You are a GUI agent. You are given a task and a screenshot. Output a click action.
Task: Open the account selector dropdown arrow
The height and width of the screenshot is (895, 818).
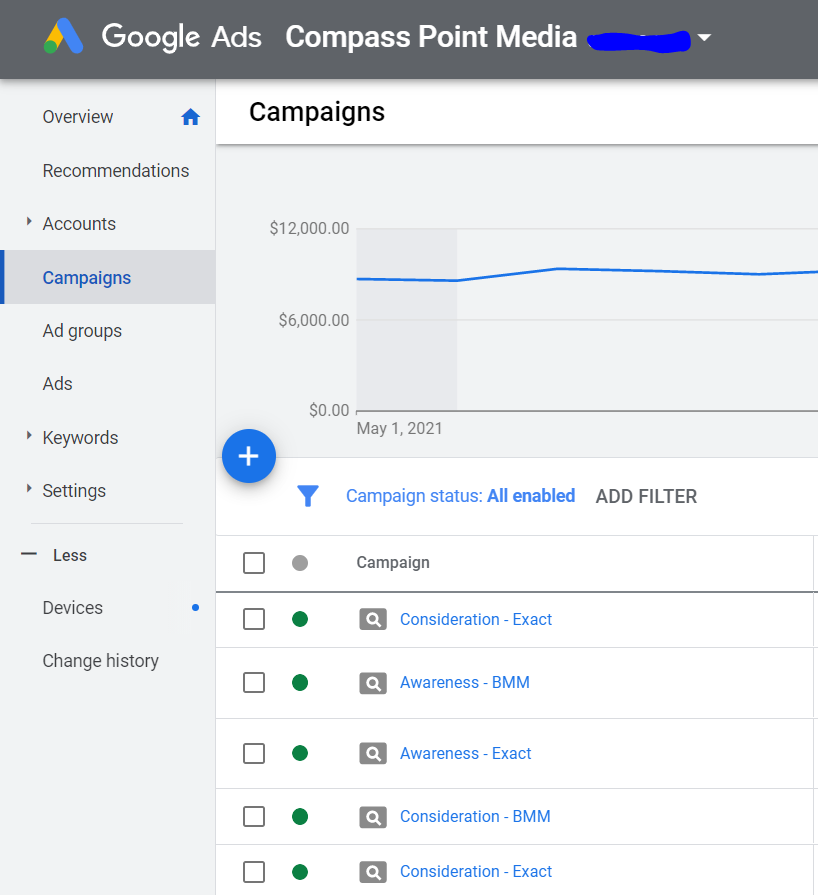706,36
